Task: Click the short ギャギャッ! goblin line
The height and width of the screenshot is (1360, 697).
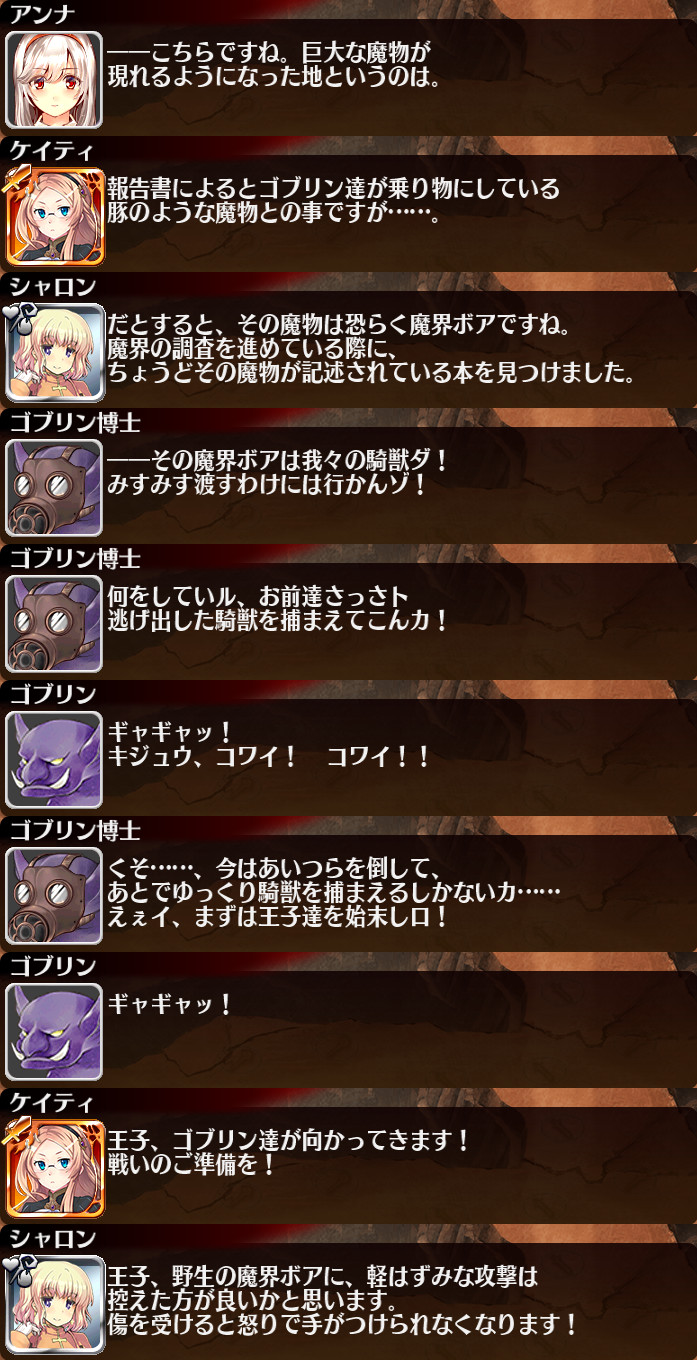Action: [x=170, y=1005]
